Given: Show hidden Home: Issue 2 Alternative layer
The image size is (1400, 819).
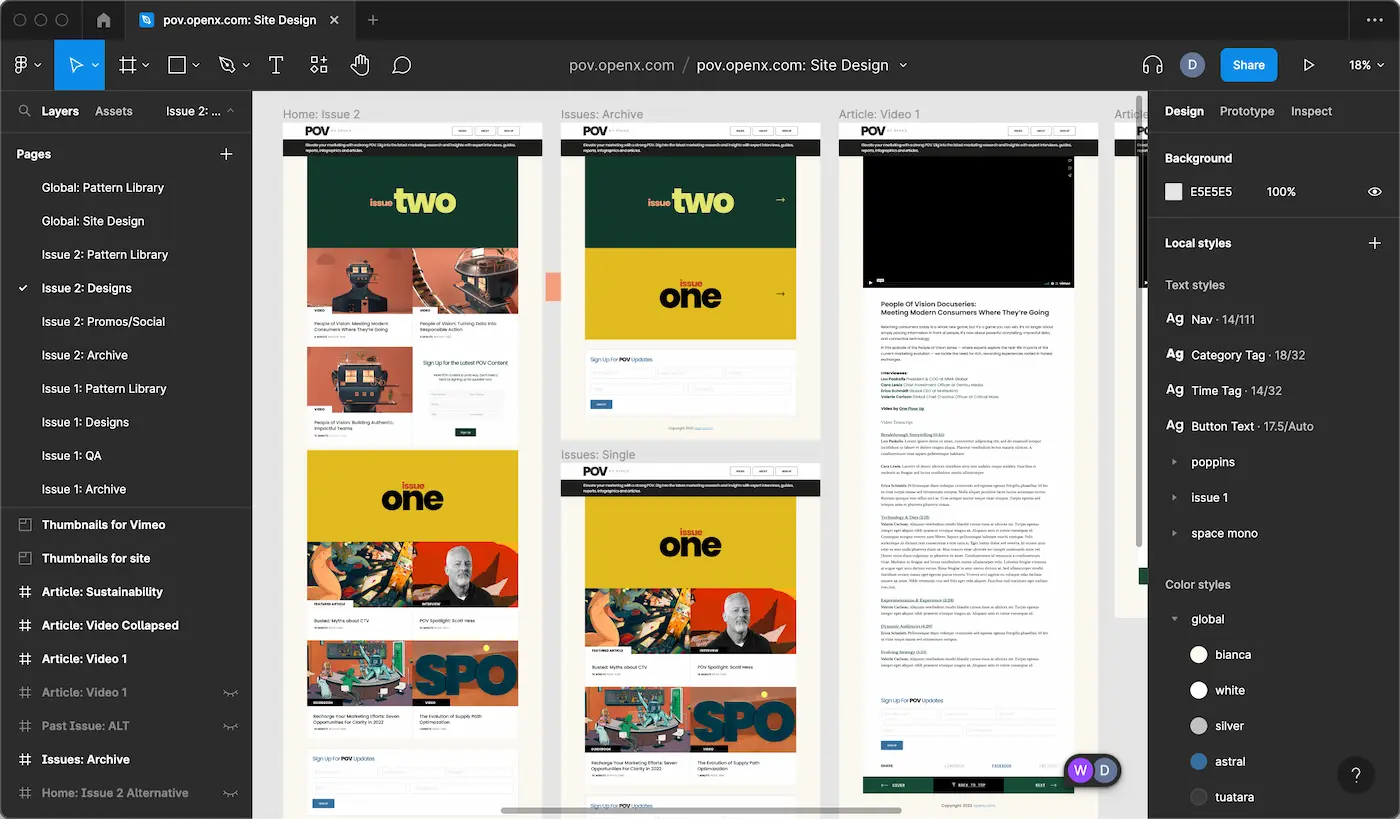Looking at the screenshot, I should point(230,794).
